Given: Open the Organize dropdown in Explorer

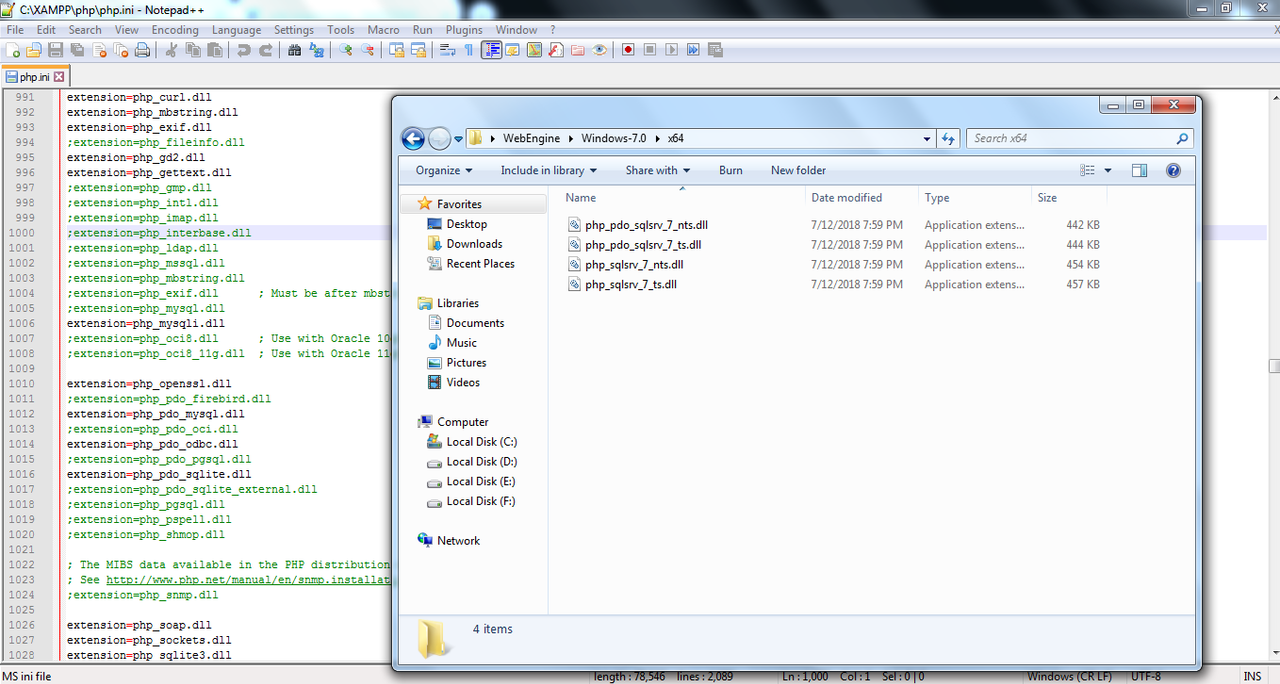Looking at the screenshot, I should coord(444,170).
